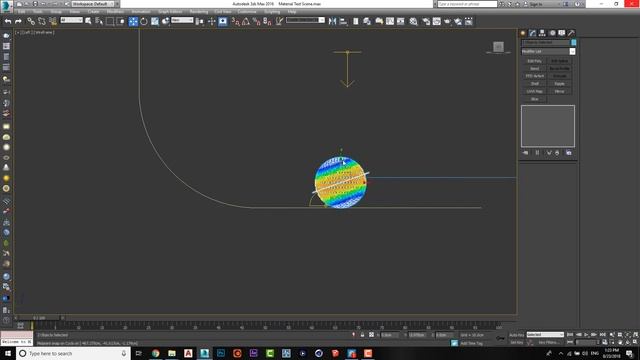640x360 pixels.
Task: Click the object name field
Action: click(546, 42)
